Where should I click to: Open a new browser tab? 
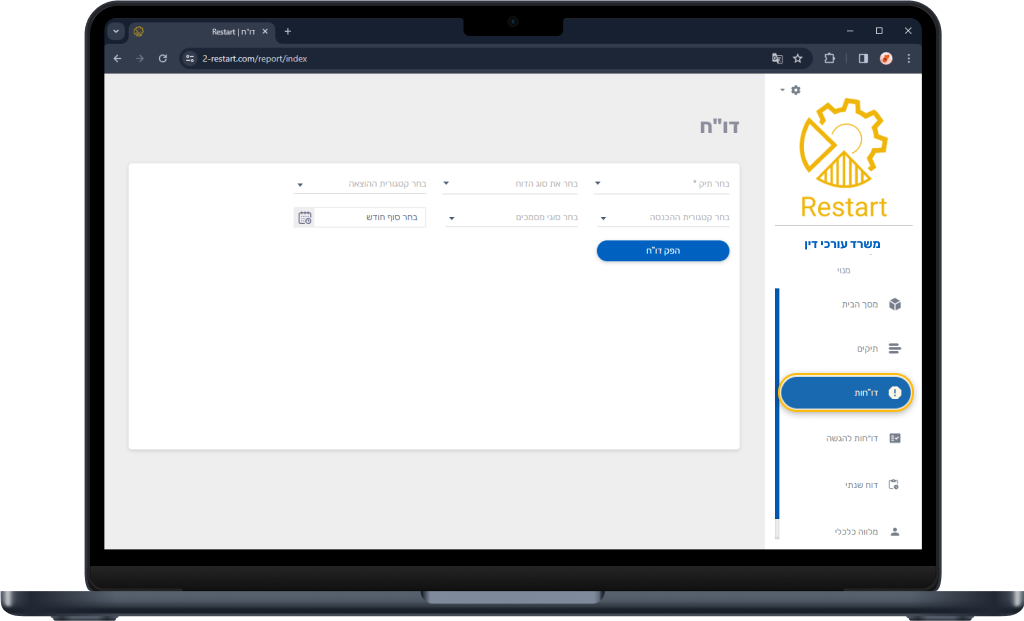287,31
